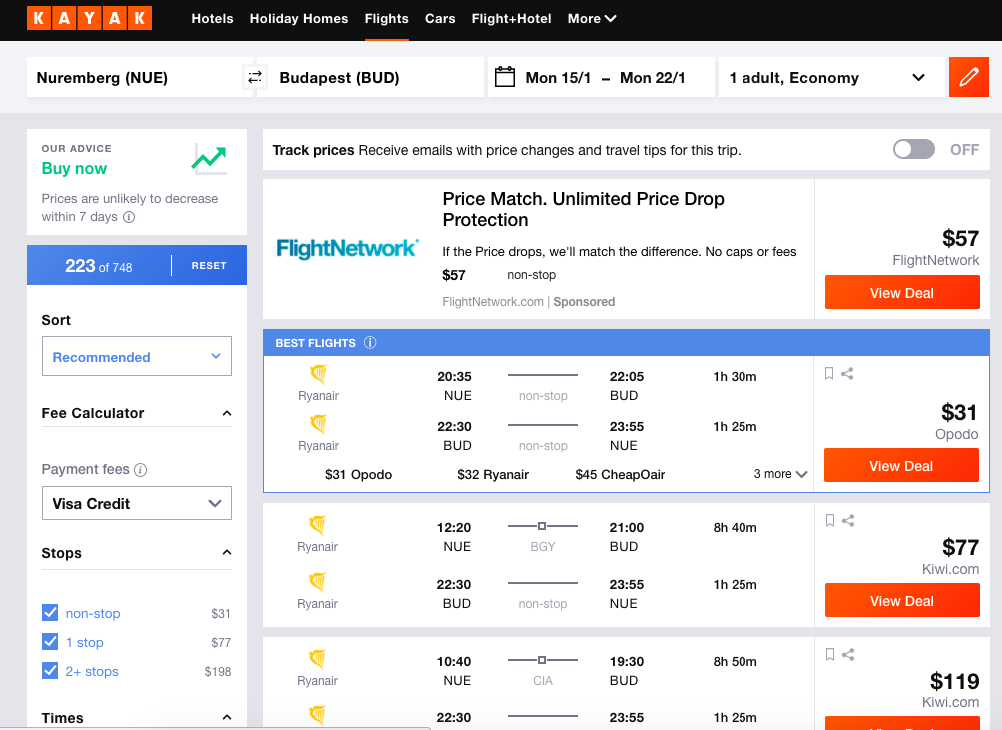Image resolution: width=1002 pixels, height=730 pixels.
Task: Collapse the Times filter section
Action: 226,717
